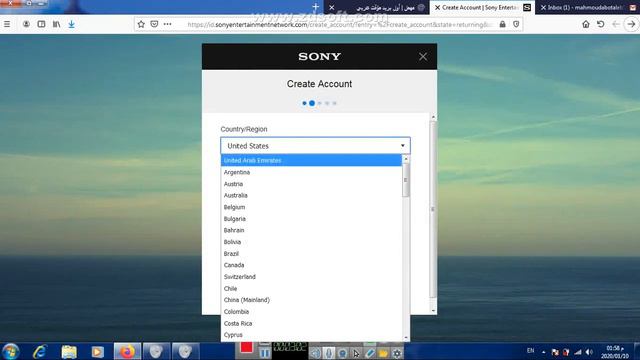Image resolution: width=640 pixels, height=360 pixels.
Task: Select Colombia option
Action: (x=311, y=312)
